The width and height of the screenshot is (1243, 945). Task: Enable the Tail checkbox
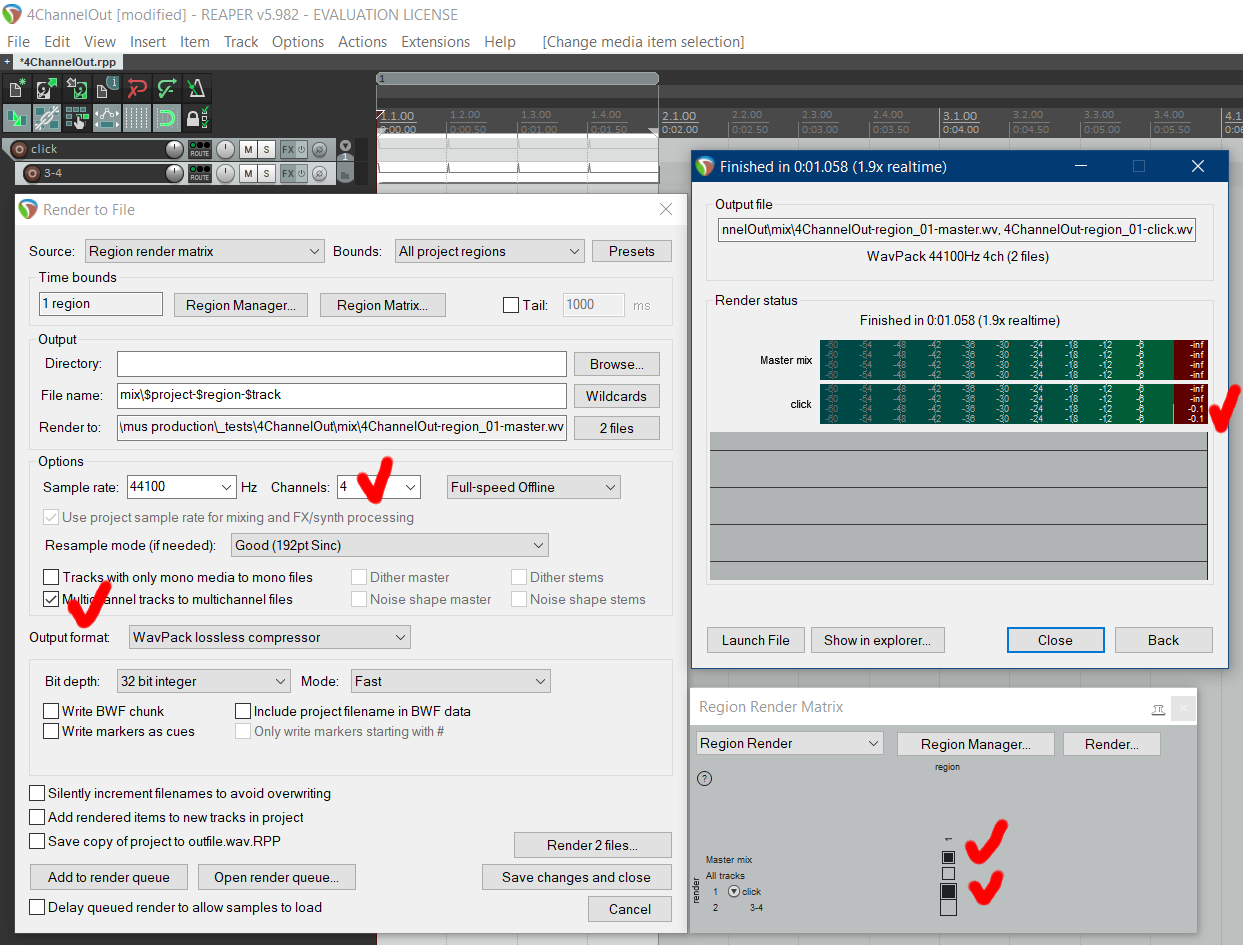511,305
